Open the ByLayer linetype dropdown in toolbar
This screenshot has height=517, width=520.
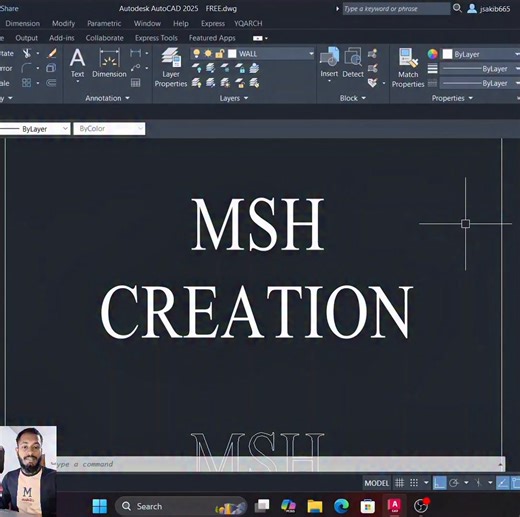pos(35,129)
